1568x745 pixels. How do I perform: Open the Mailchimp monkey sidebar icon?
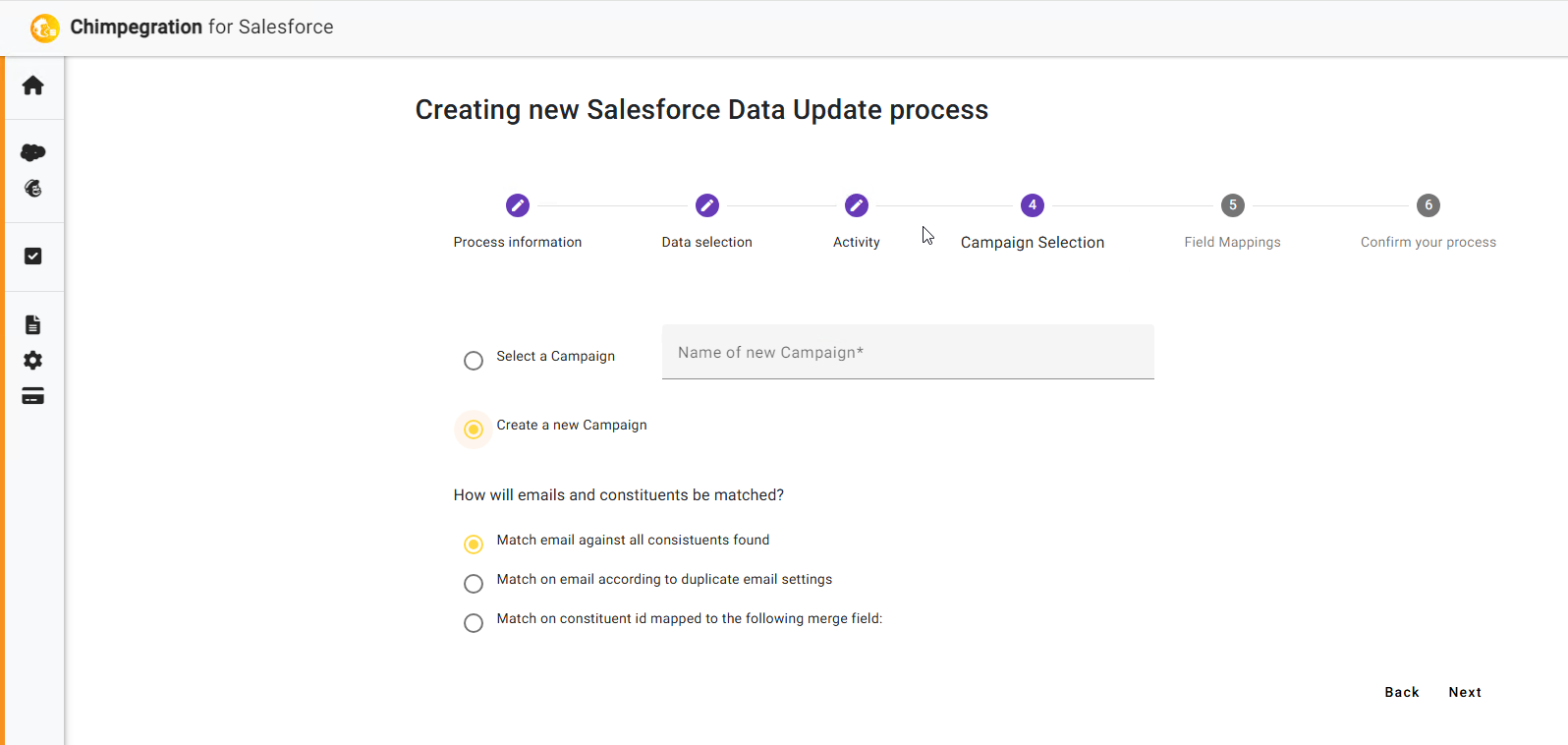[x=33, y=188]
